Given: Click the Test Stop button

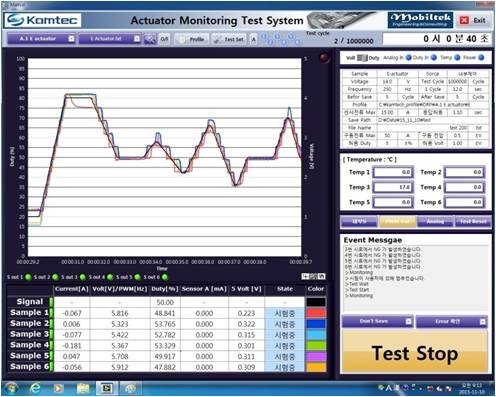Looking at the screenshot, I should click(x=415, y=353).
